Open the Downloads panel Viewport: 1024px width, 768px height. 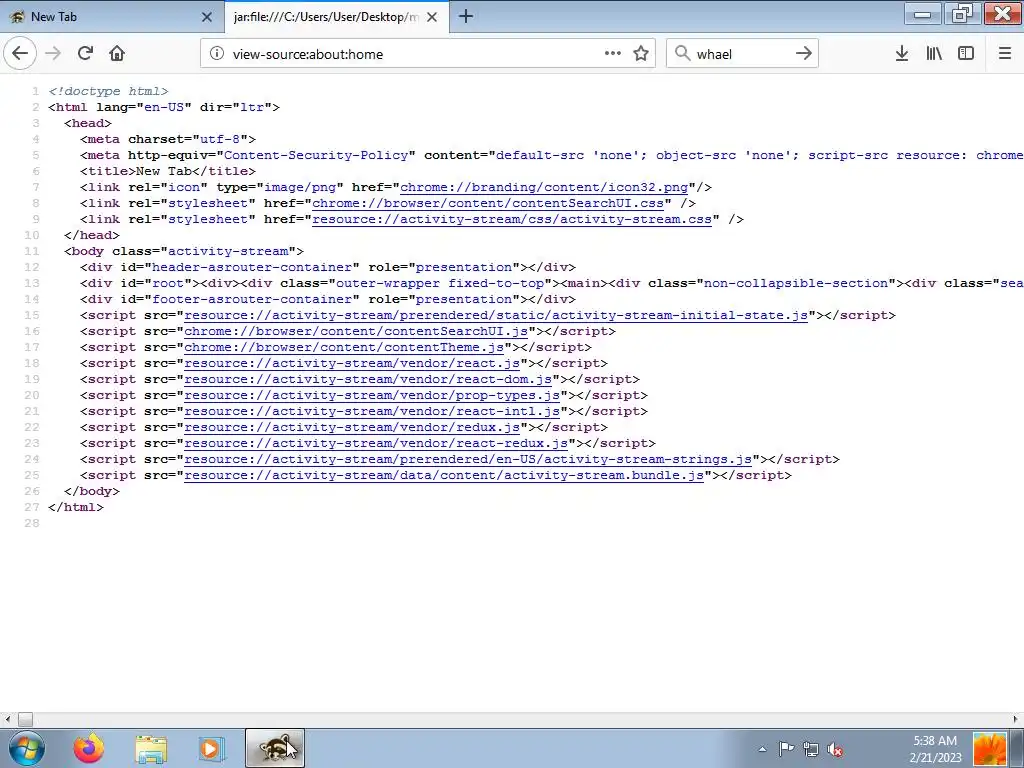coord(902,54)
